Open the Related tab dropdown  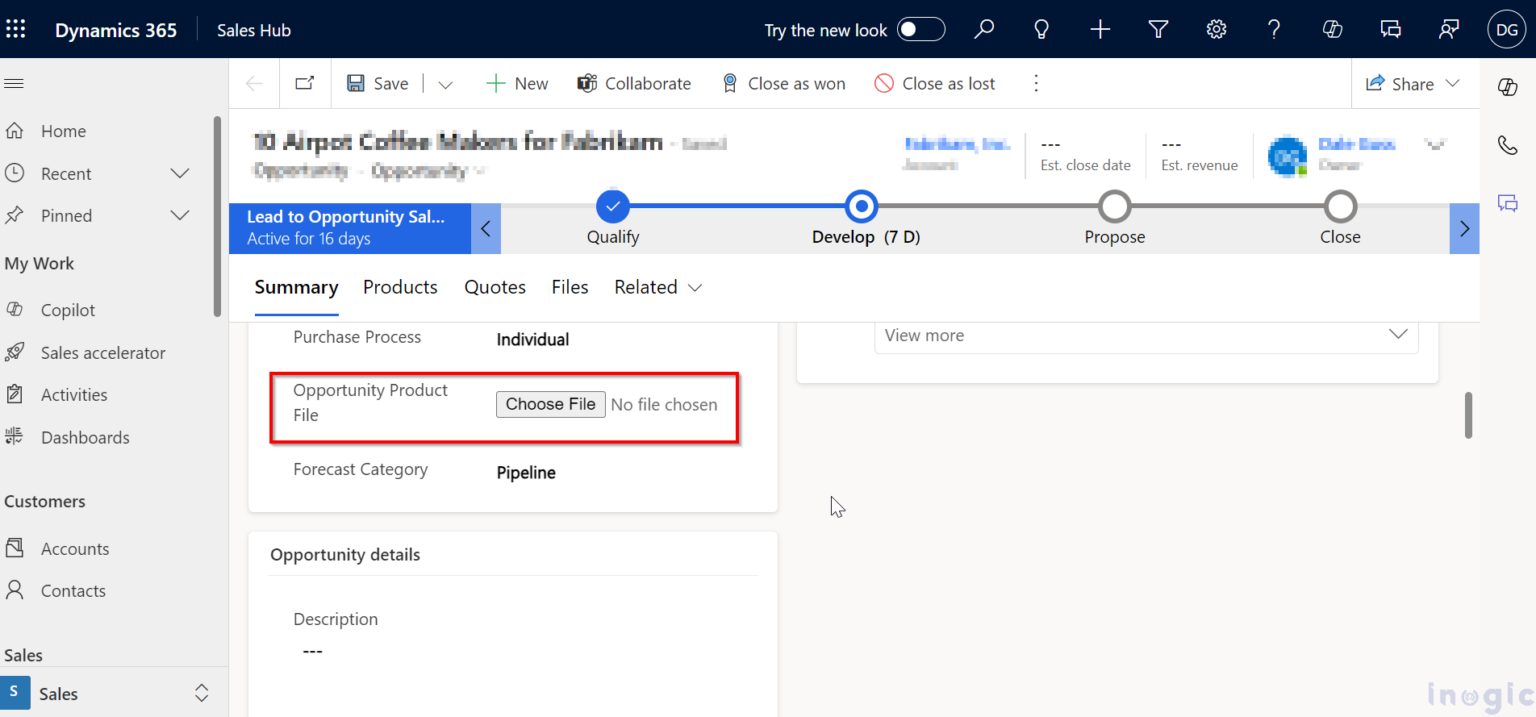point(658,287)
